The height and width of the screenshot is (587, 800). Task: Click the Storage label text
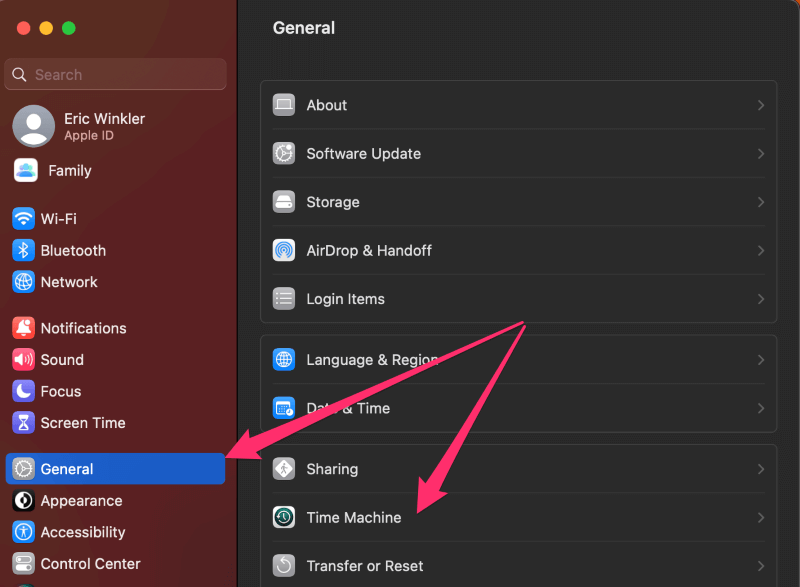(x=333, y=202)
